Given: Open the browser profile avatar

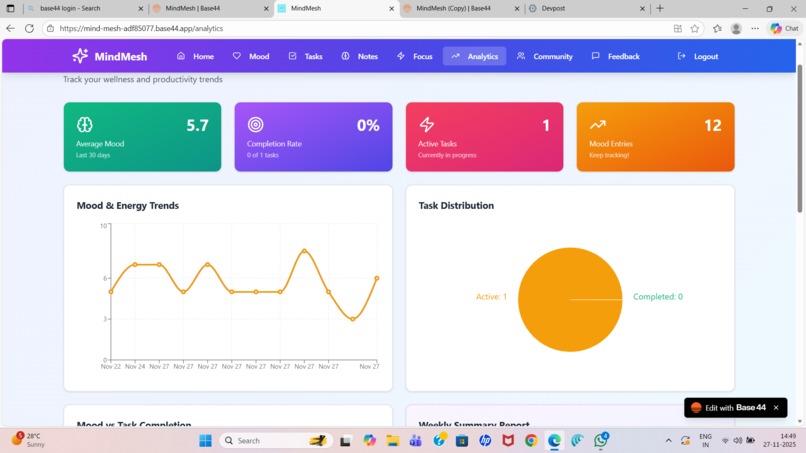Looking at the screenshot, I should (x=736, y=28).
